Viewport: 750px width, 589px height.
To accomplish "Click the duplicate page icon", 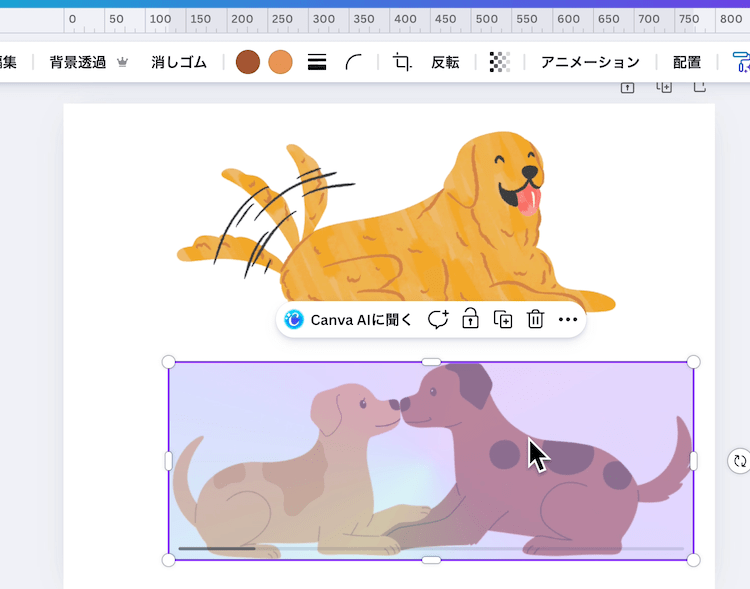I will click(664, 87).
